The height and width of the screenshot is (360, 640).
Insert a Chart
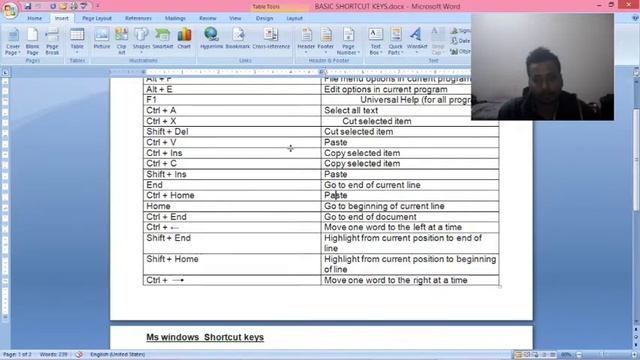[184, 39]
